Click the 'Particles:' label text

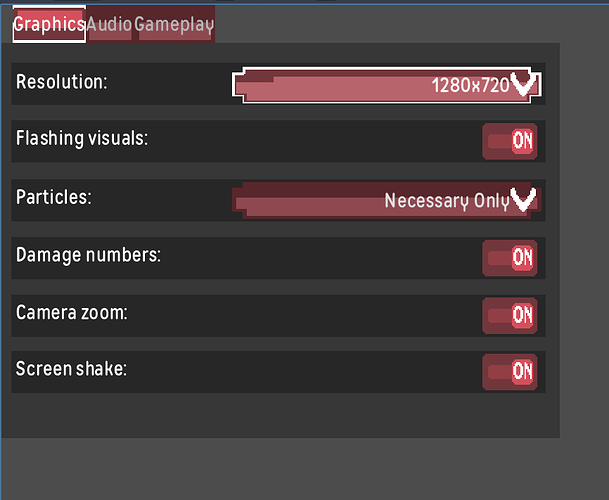[54, 197]
